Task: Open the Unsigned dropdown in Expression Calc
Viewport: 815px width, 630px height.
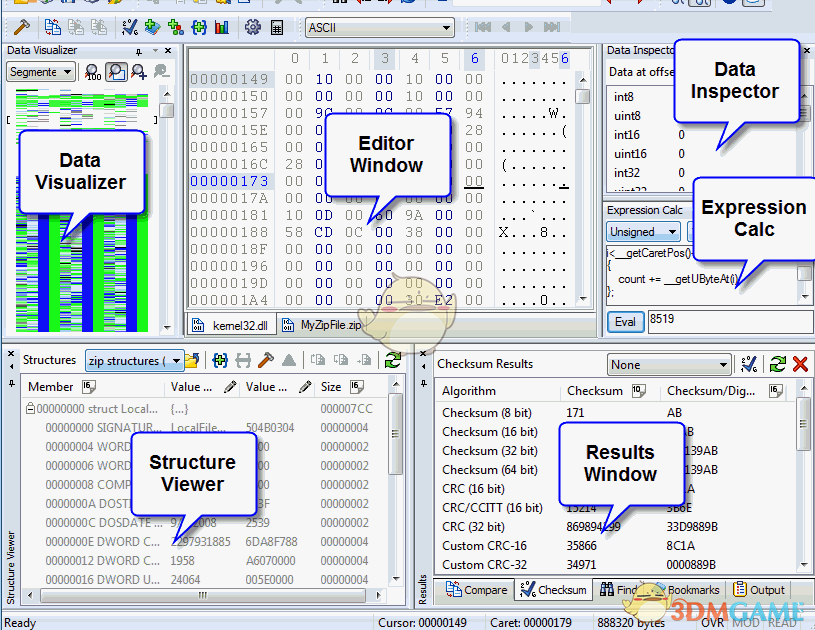Action: (x=643, y=231)
